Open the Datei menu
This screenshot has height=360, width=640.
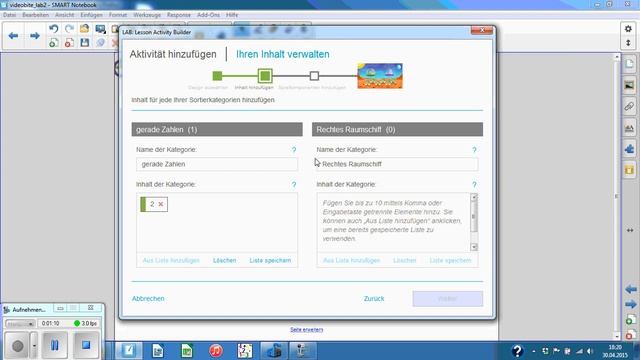tap(9, 15)
